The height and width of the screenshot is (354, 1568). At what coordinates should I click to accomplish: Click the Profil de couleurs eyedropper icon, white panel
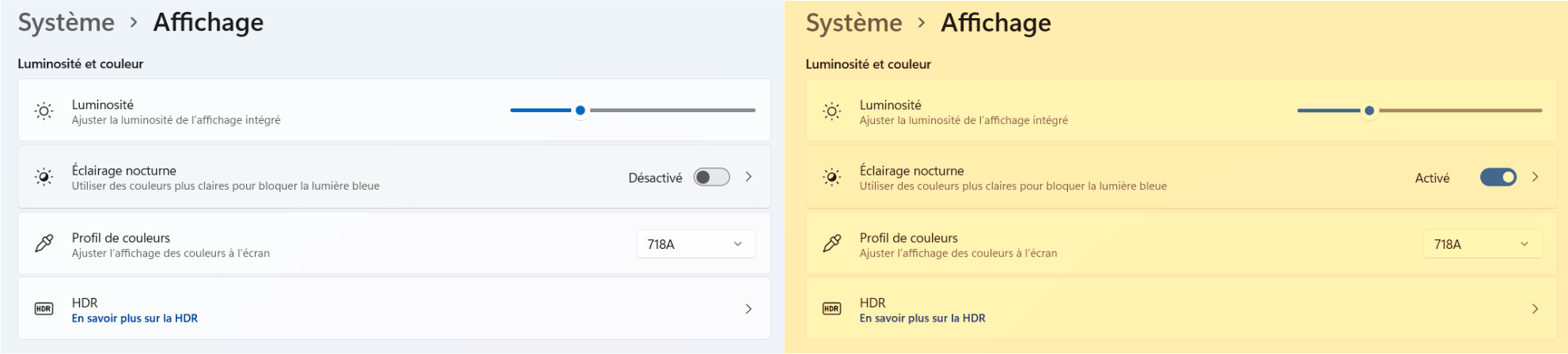click(44, 243)
